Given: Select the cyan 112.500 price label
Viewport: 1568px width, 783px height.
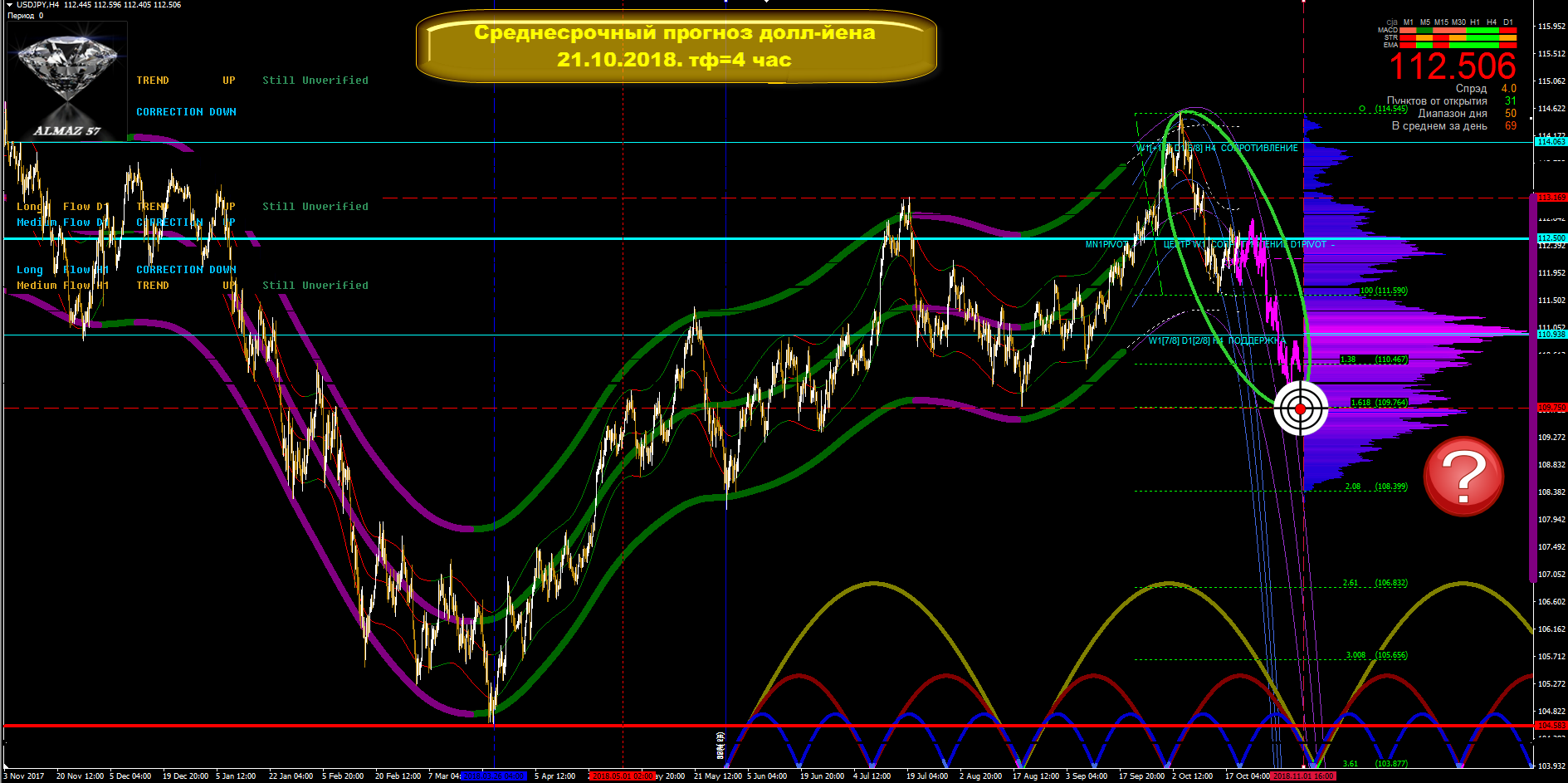Looking at the screenshot, I should click(x=1551, y=238).
